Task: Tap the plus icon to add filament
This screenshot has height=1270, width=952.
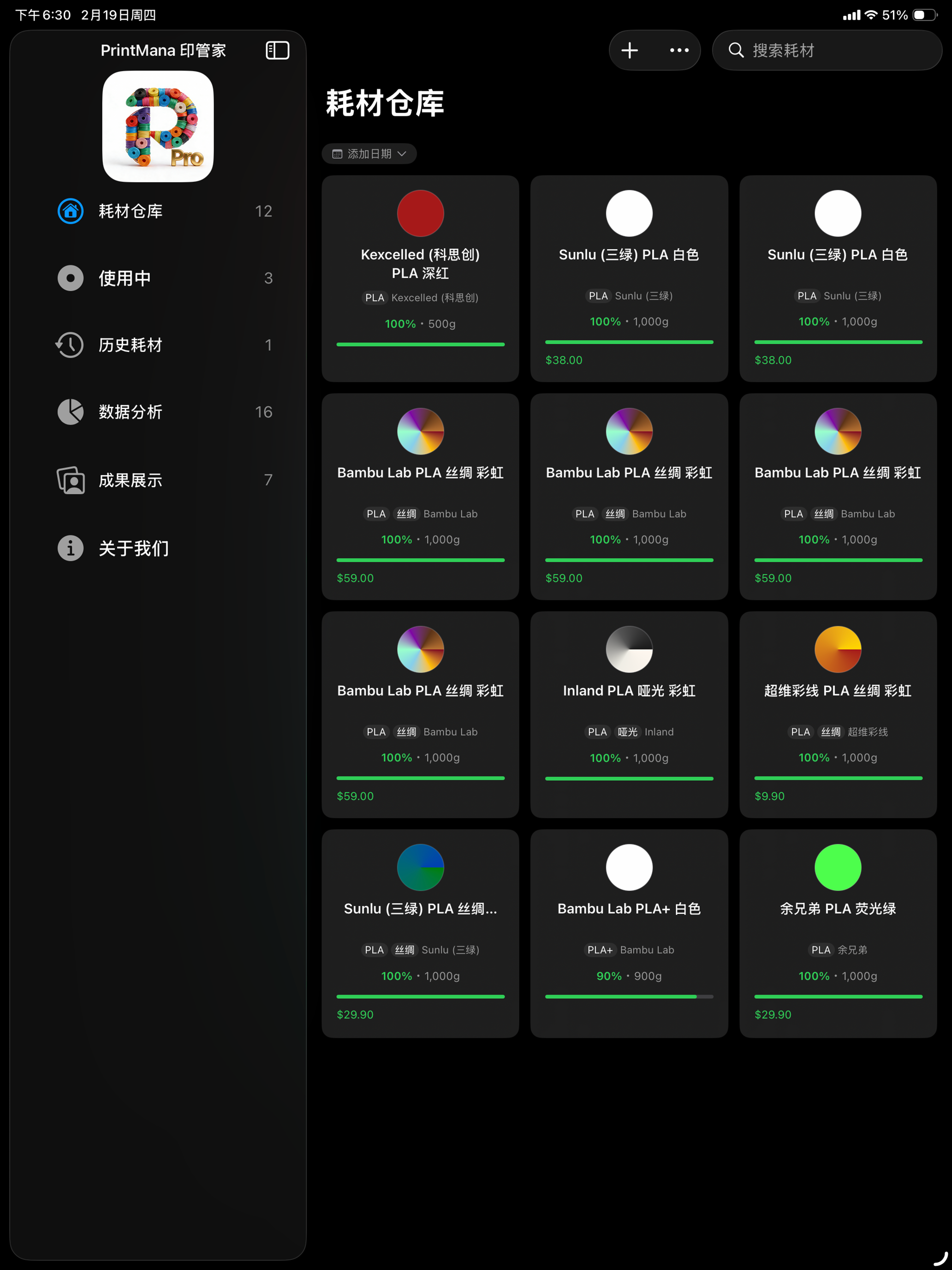Action: tap(630, 50)
